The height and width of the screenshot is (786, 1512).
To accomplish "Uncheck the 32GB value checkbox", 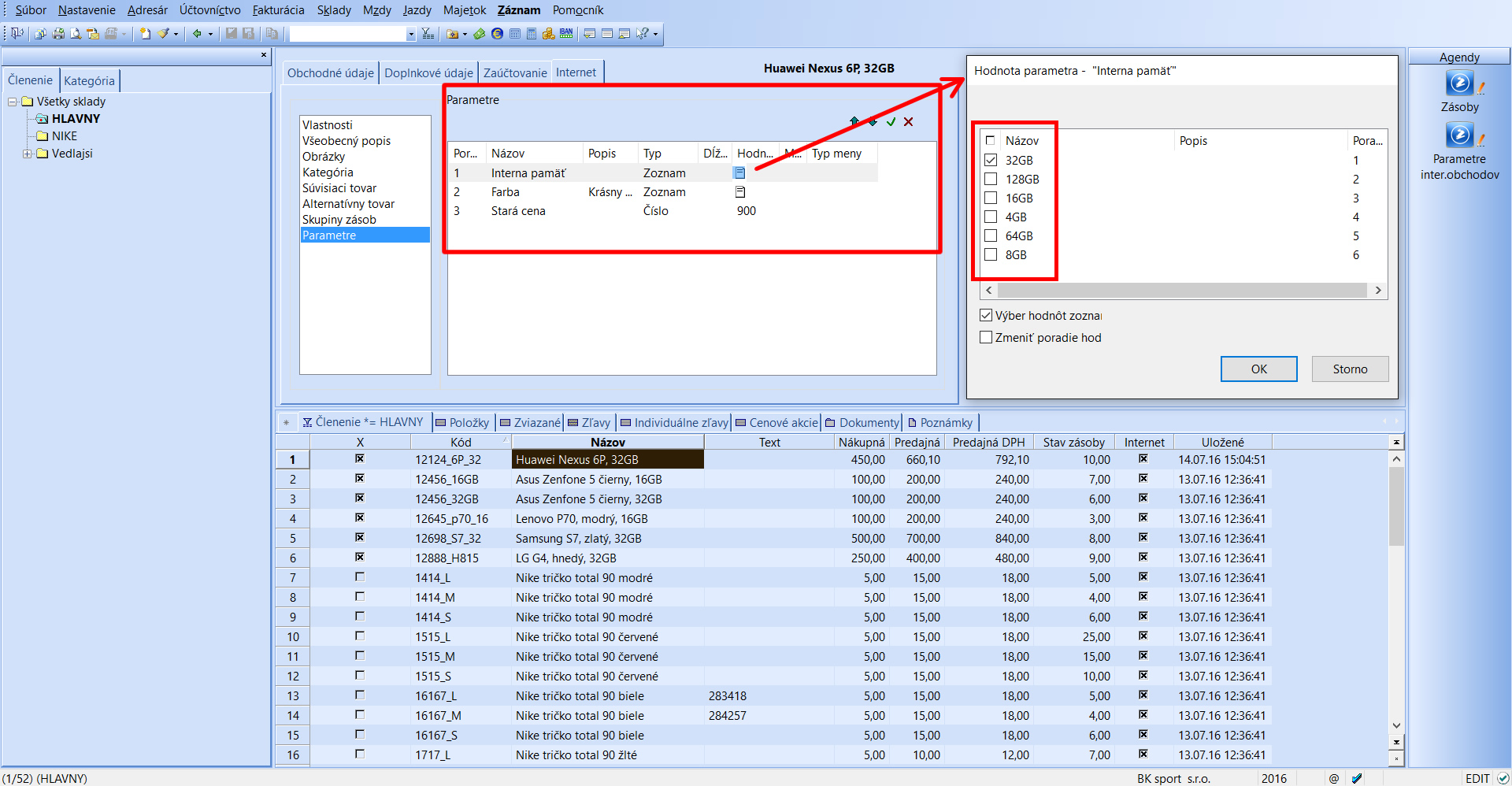I will tap(991, 160).
